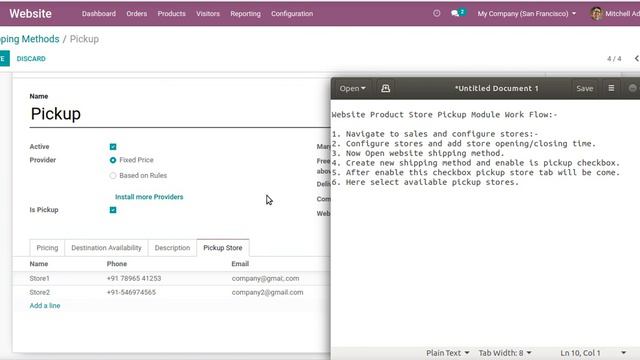Image resolution: width=640 pixels, height=360 pixels.
Task: Click the 4 / 4 record pager
Action: [x=614, y=59]
